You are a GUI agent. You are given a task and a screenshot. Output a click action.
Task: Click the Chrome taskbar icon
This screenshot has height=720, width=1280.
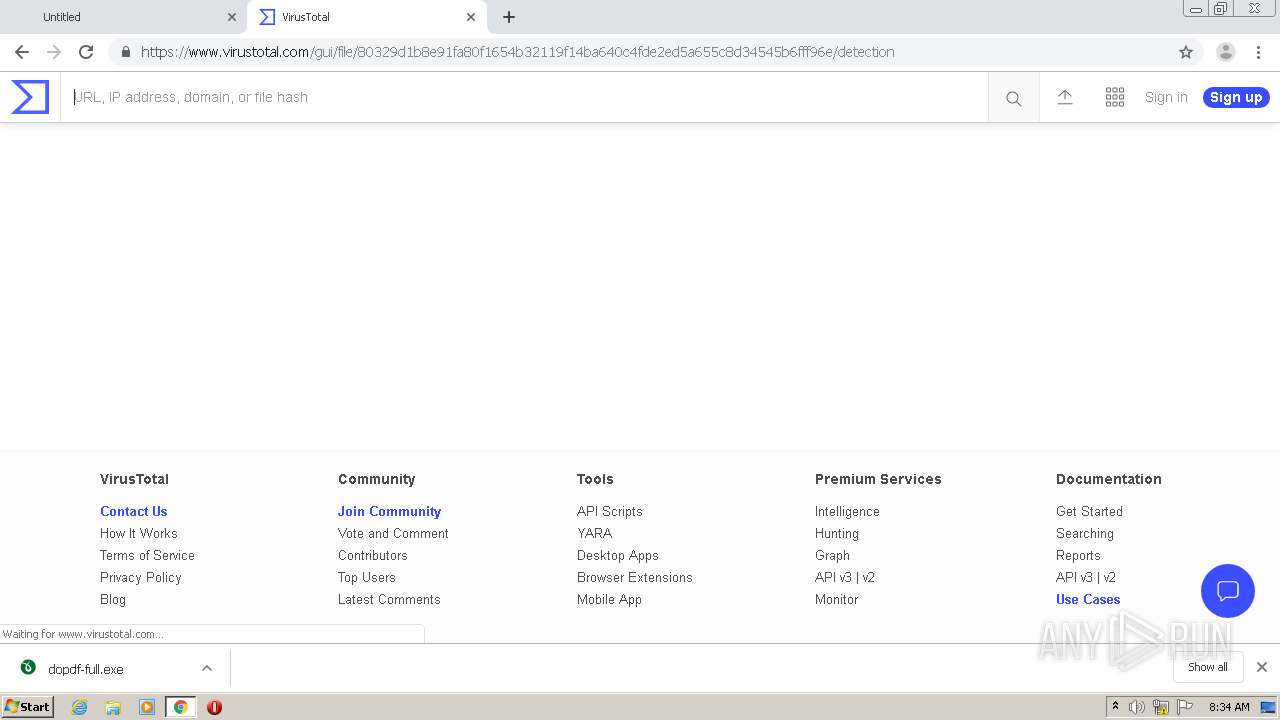(x=180, y=707)
